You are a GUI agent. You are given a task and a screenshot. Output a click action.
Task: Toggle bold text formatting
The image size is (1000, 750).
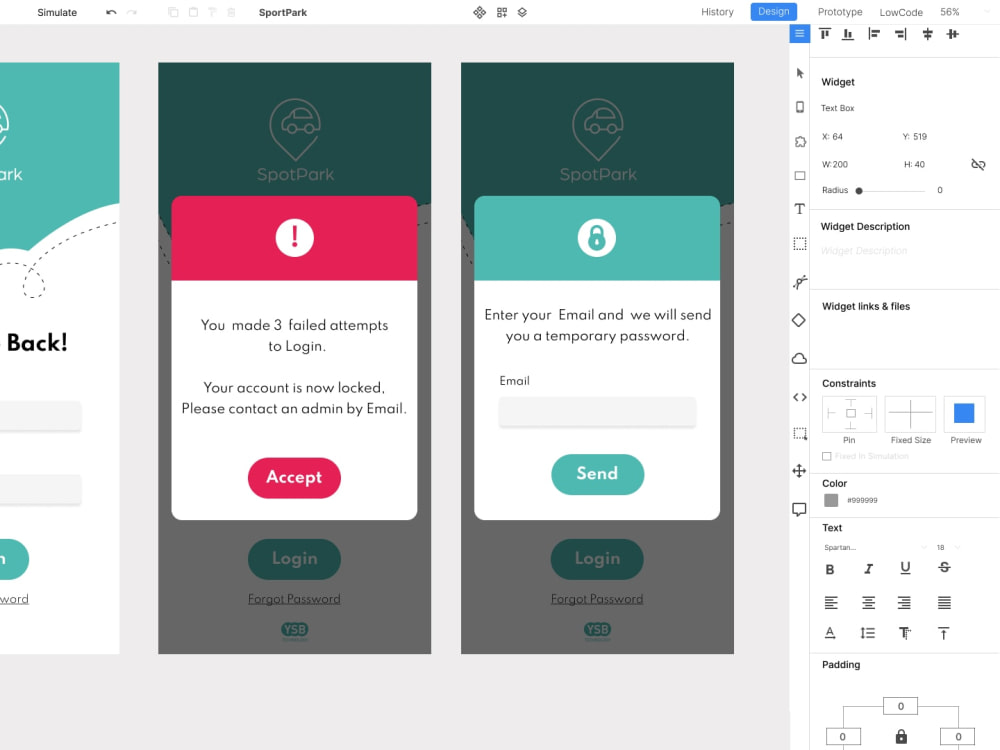pyautogui.click(x=830, y=569)
